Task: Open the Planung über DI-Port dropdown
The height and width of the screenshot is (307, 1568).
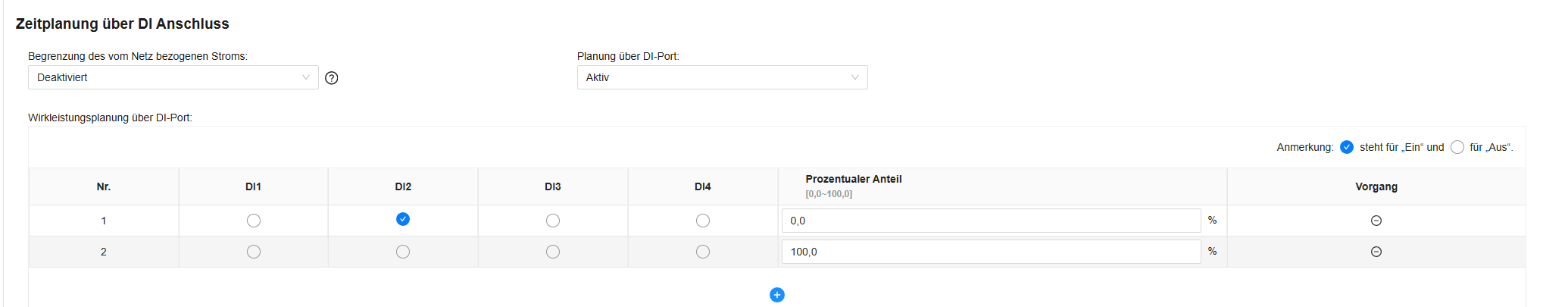Action: click(722, 77)
